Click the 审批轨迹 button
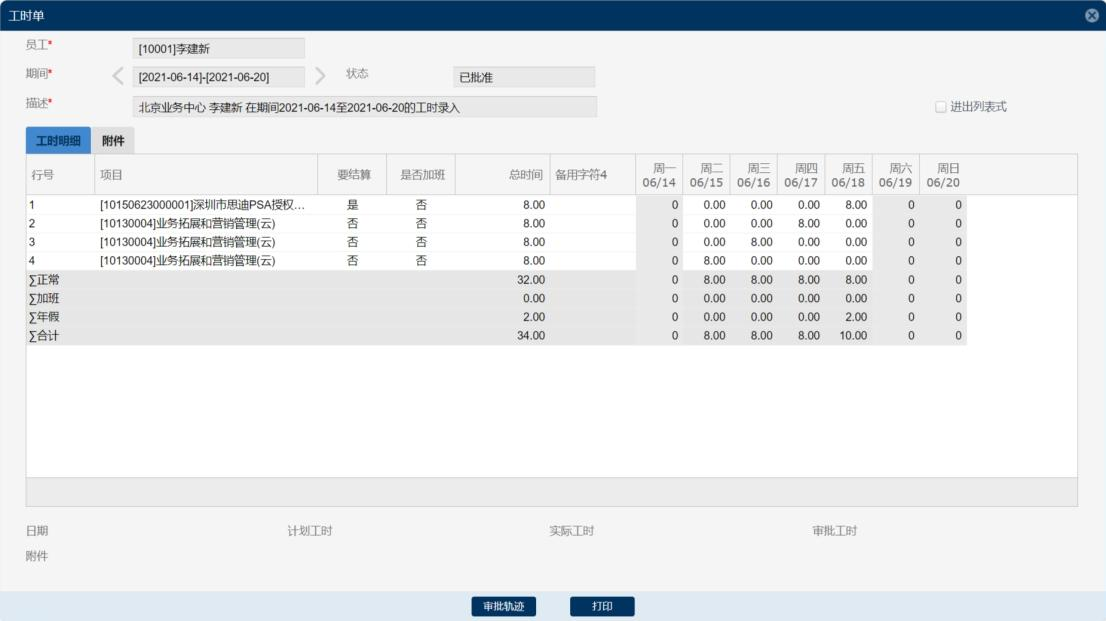The image size is (1106, 621). coord(504,607)
